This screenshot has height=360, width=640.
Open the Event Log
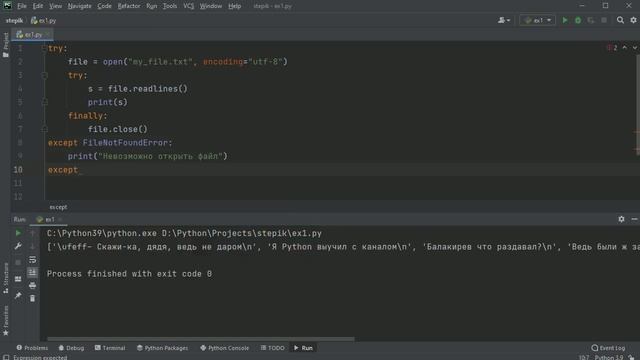tap(608, 348)
